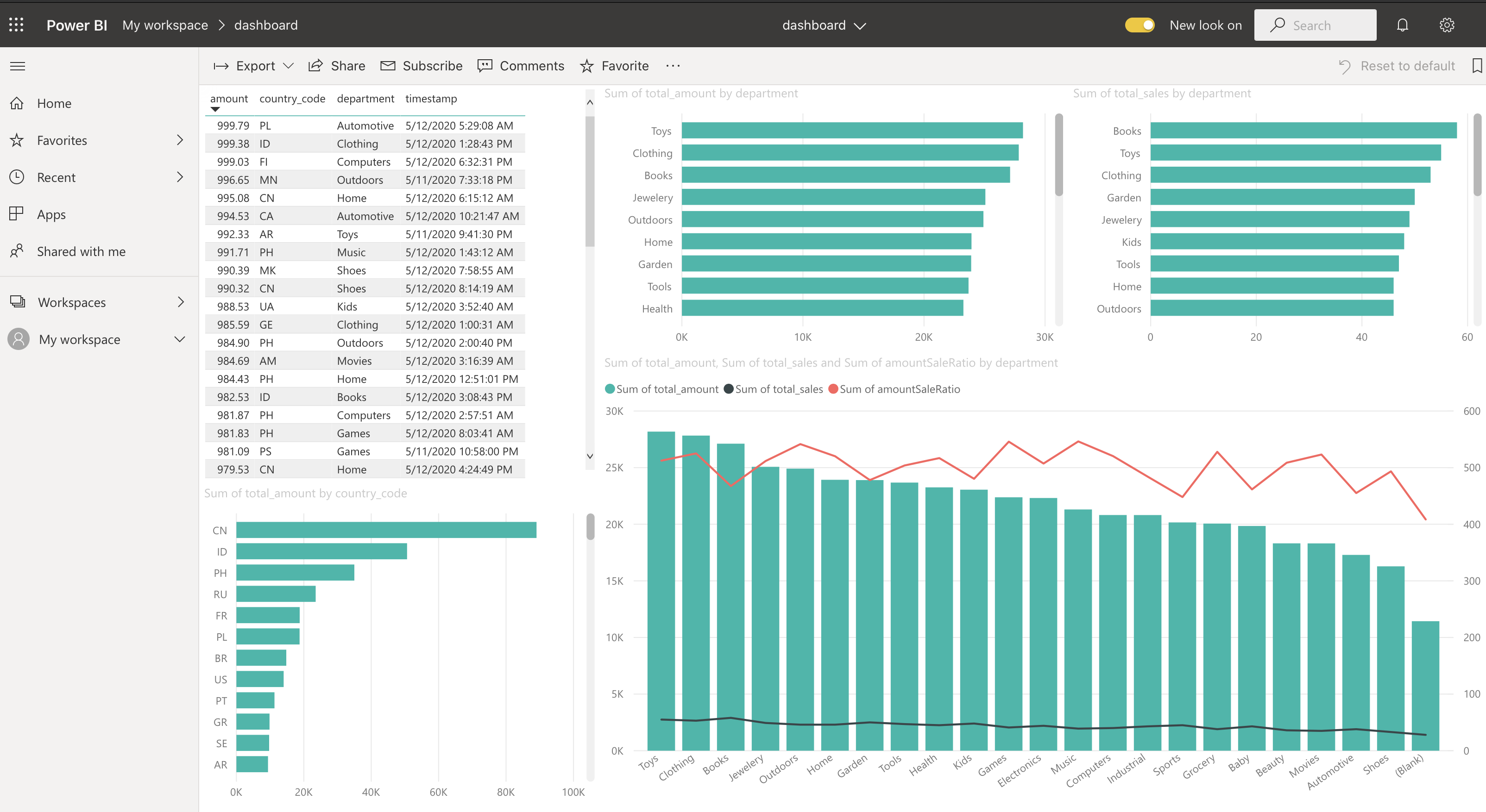Expand the Workspaces chevron
Image resolution: width=1486 pixels, height=812 pixels.
pos(181,302)
